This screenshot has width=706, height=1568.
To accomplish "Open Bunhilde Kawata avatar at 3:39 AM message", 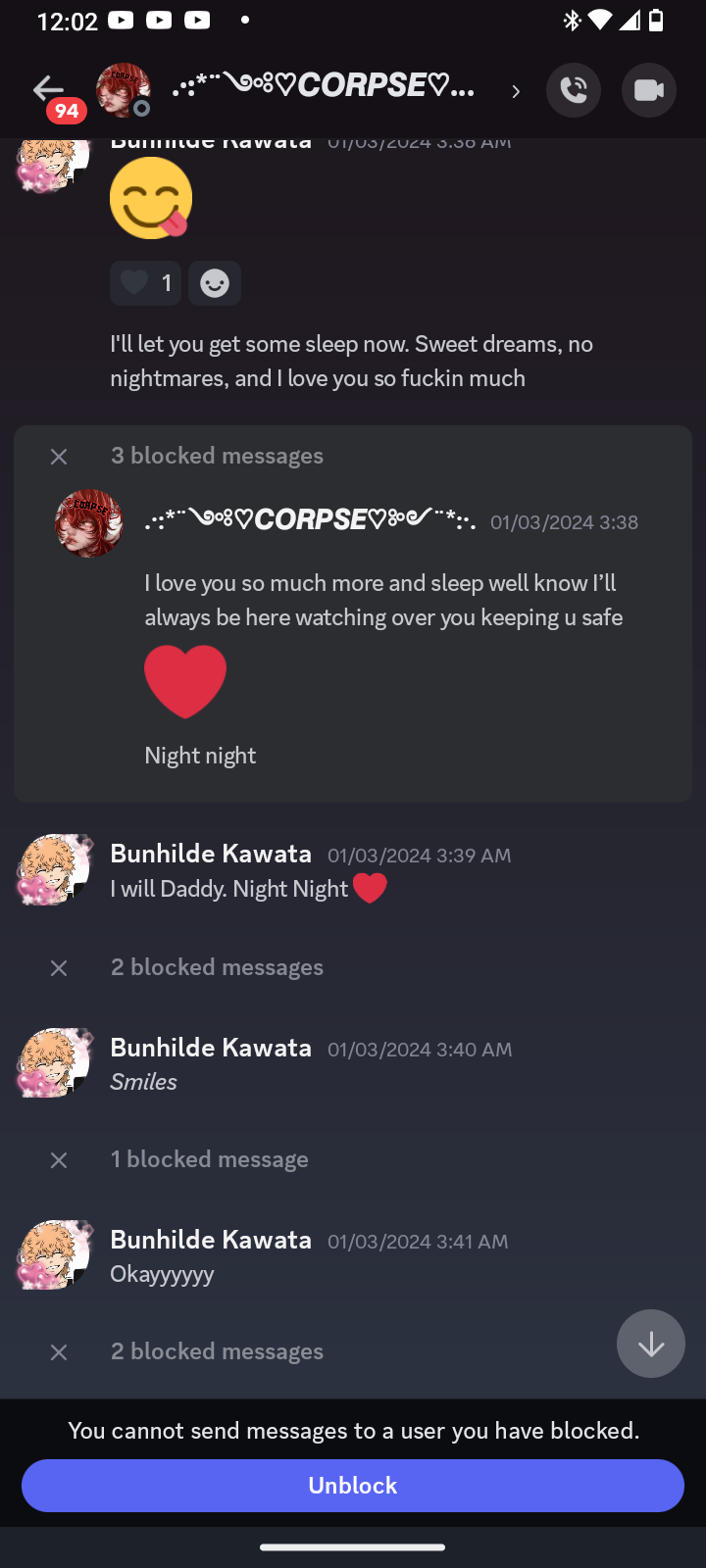I will [x=54, y=869].
